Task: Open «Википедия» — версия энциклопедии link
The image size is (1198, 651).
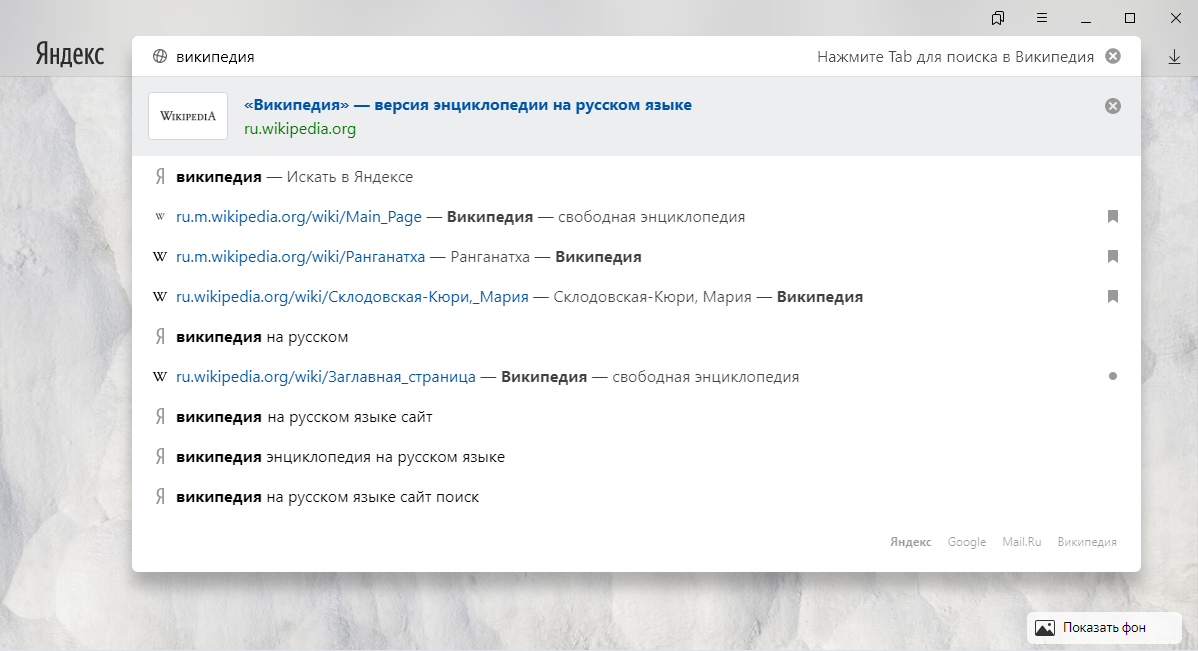Action: (x=468, y=105)
